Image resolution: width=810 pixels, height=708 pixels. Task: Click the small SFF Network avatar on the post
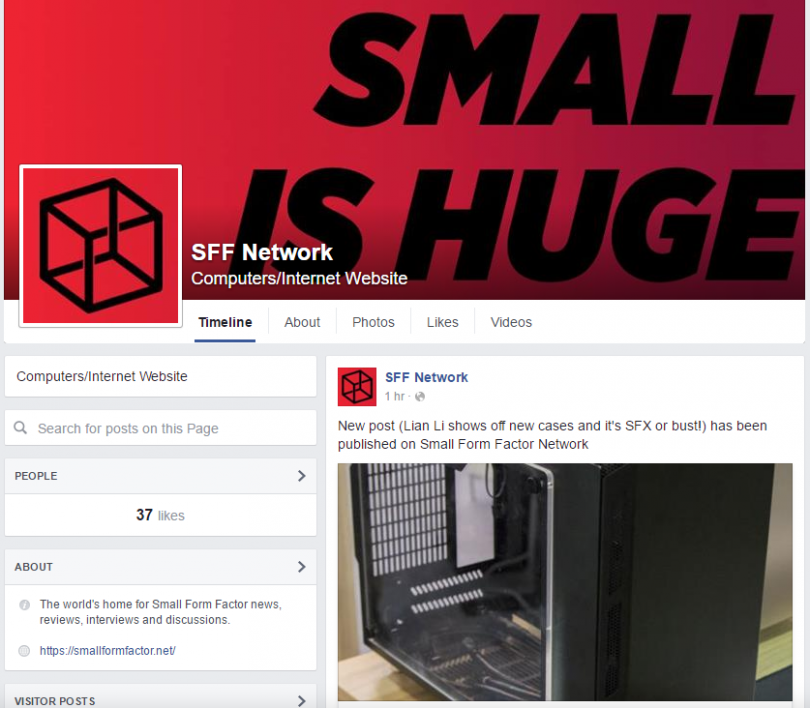[x=357, y=387]
